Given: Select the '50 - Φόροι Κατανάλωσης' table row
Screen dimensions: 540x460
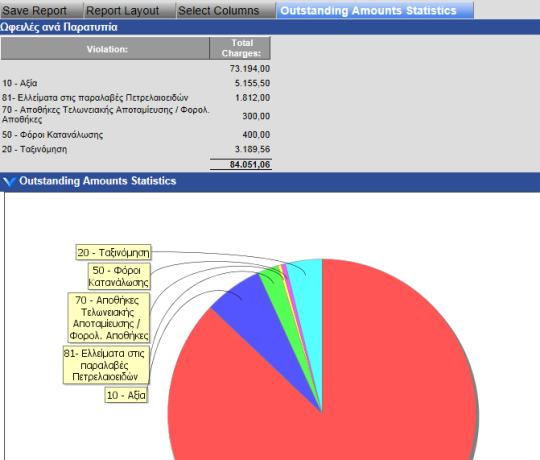Looking at the screenshot, I should (x=136, y=135).
